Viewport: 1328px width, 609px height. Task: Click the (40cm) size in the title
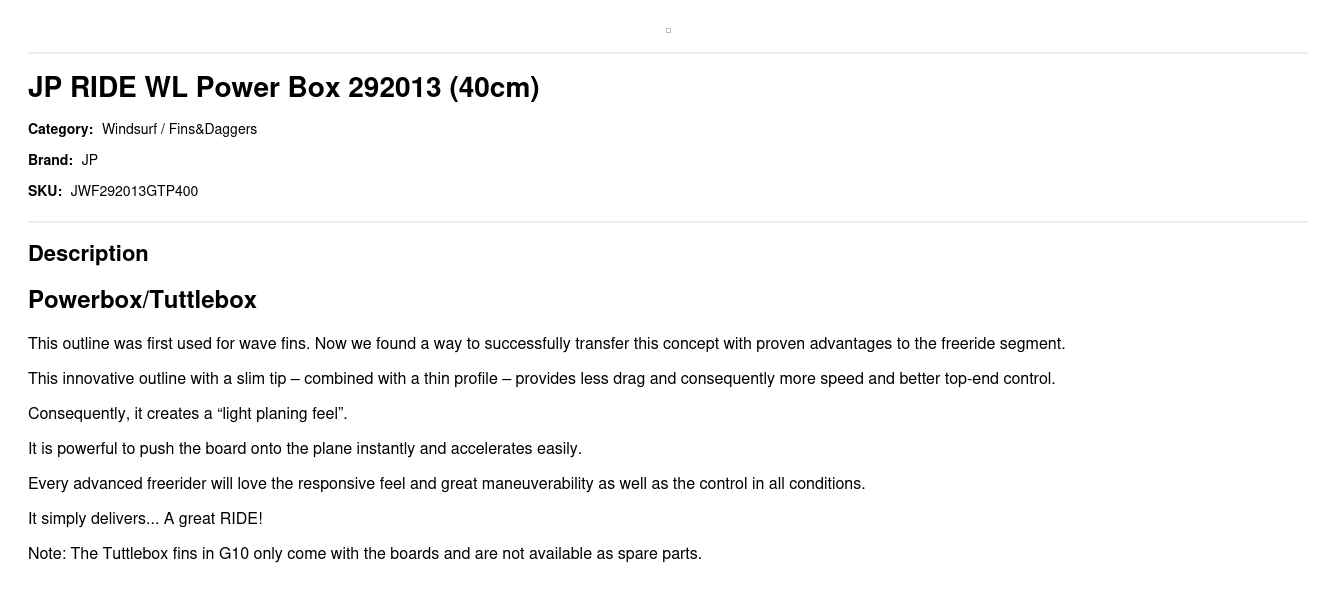point(494,88)
